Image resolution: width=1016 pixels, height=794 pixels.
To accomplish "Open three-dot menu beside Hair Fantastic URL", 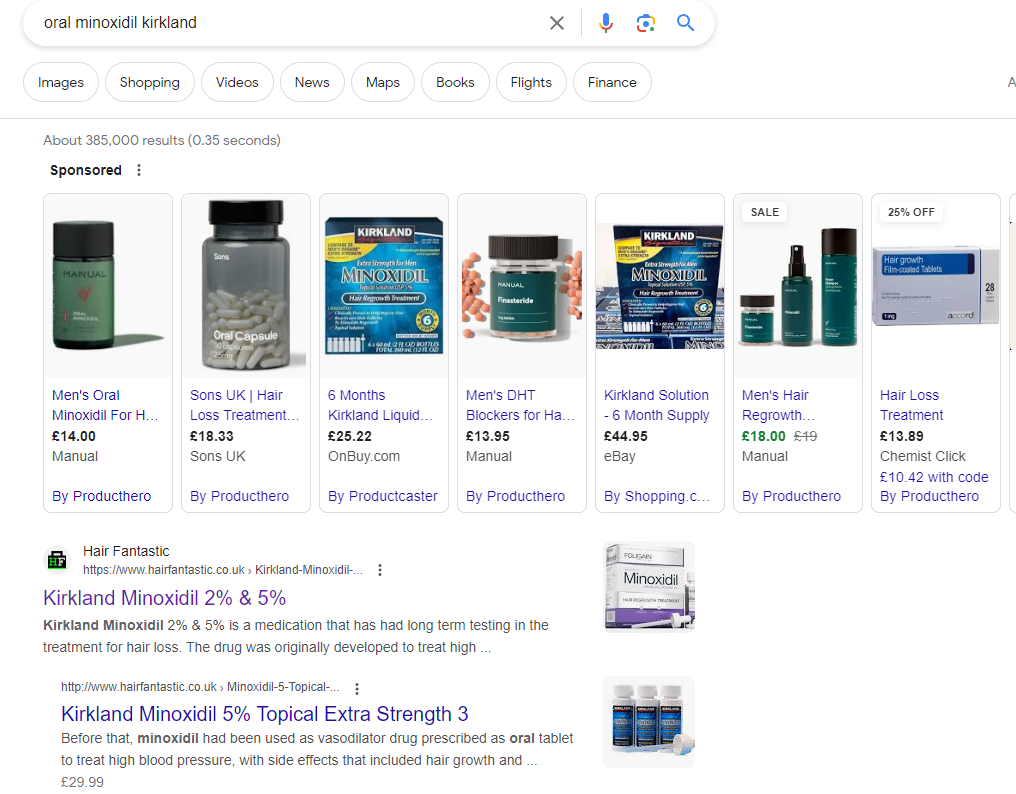I will (380, 570).
